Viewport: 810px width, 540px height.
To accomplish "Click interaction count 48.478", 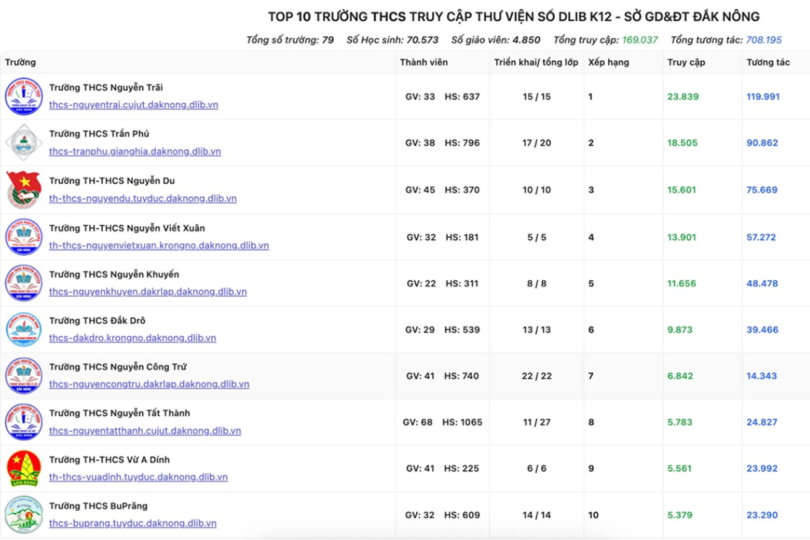I will (x=762, y=284).
